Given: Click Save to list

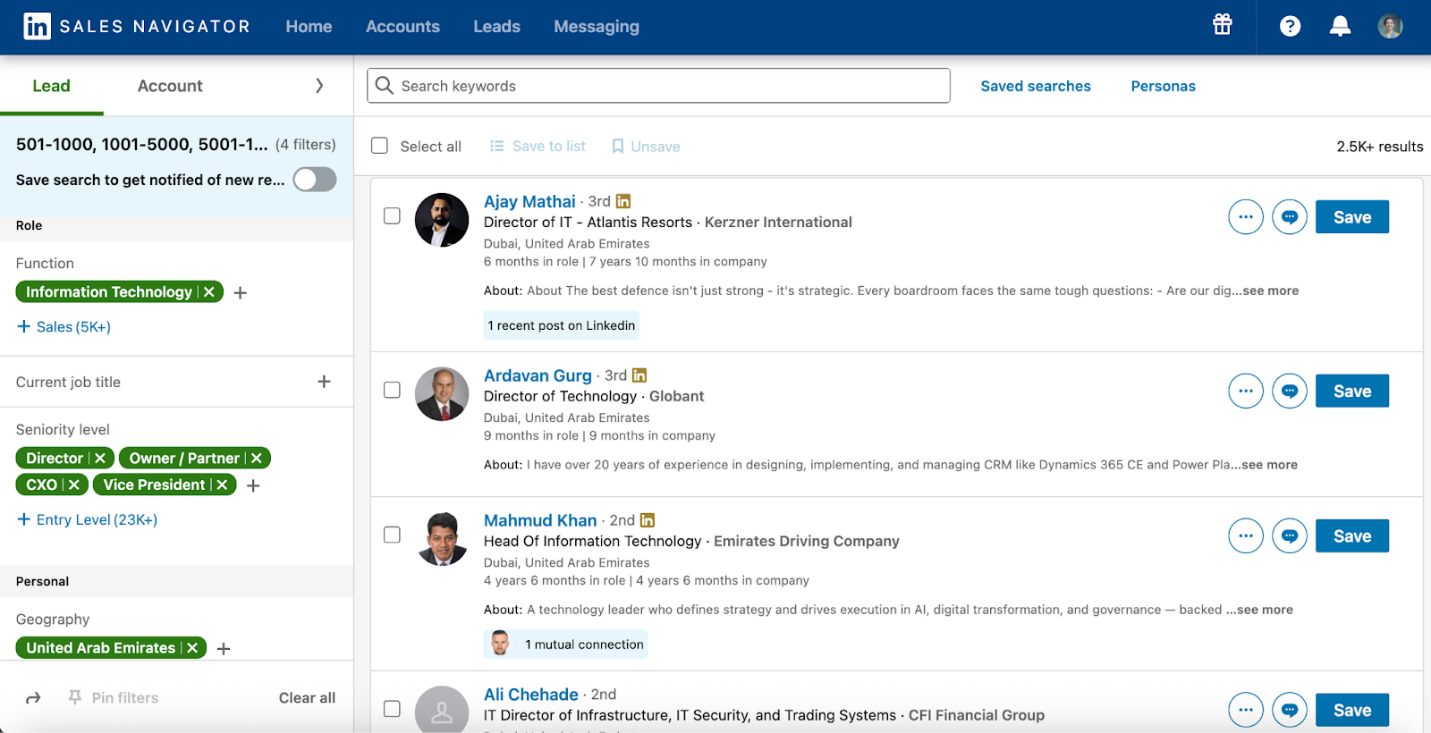Looking at the screenshot, I should (538, 146).
